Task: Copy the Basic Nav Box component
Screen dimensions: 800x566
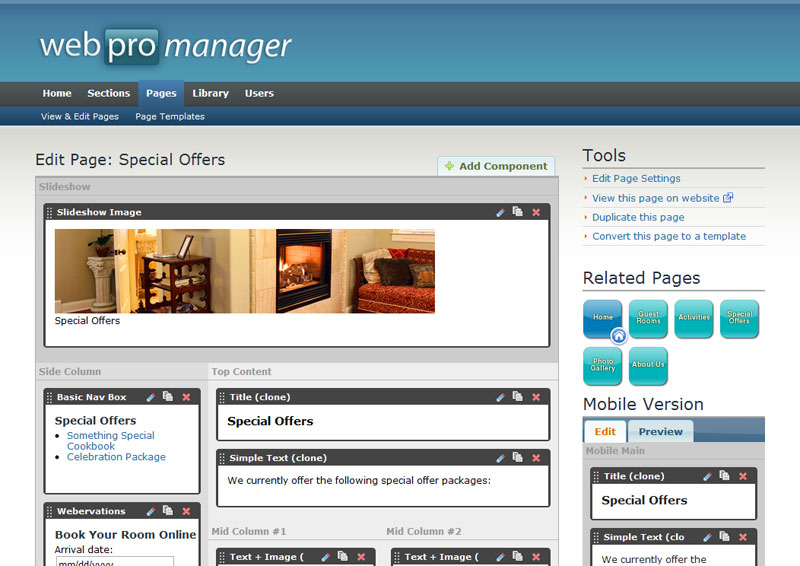Action: click(x=167, y=397)
